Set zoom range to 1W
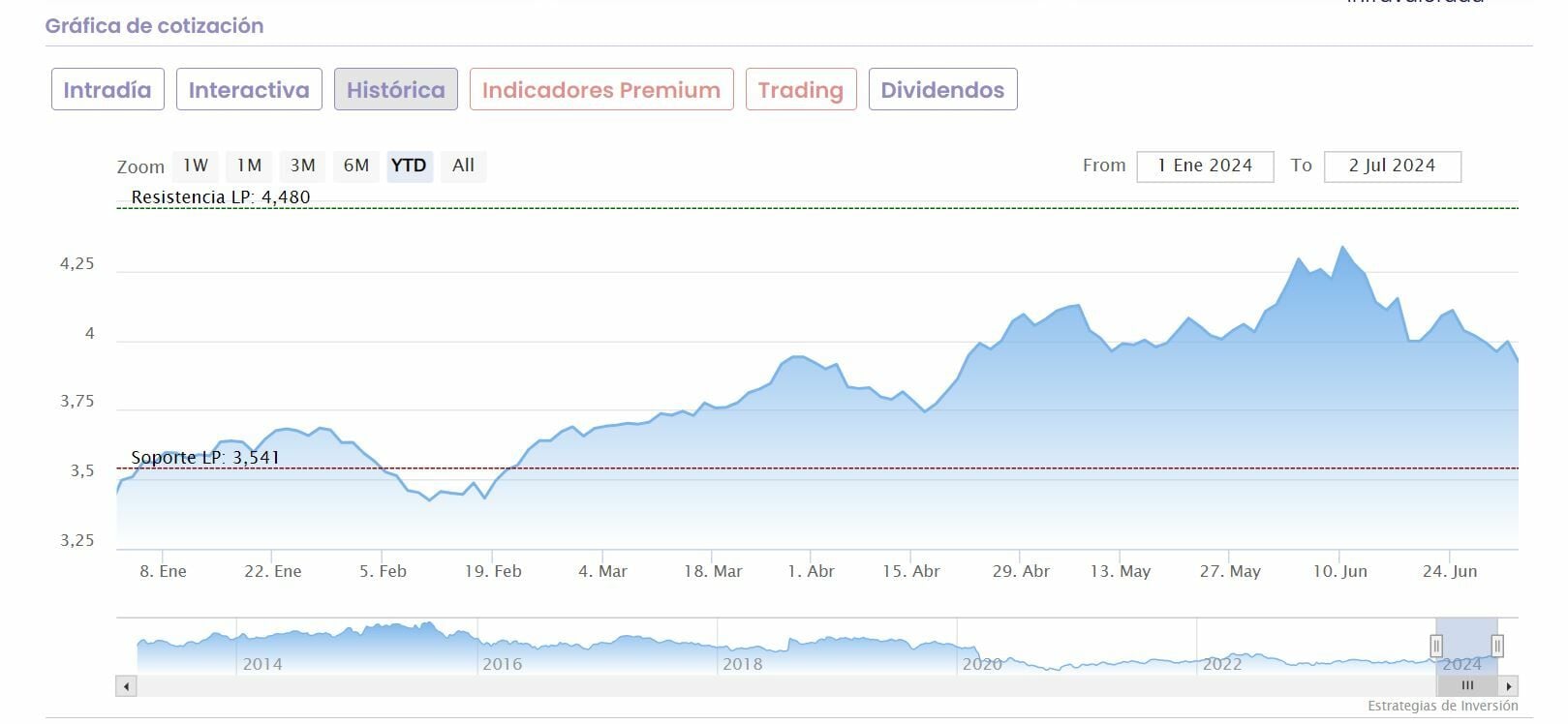The image size is (1568, 724). click(196, 166)
